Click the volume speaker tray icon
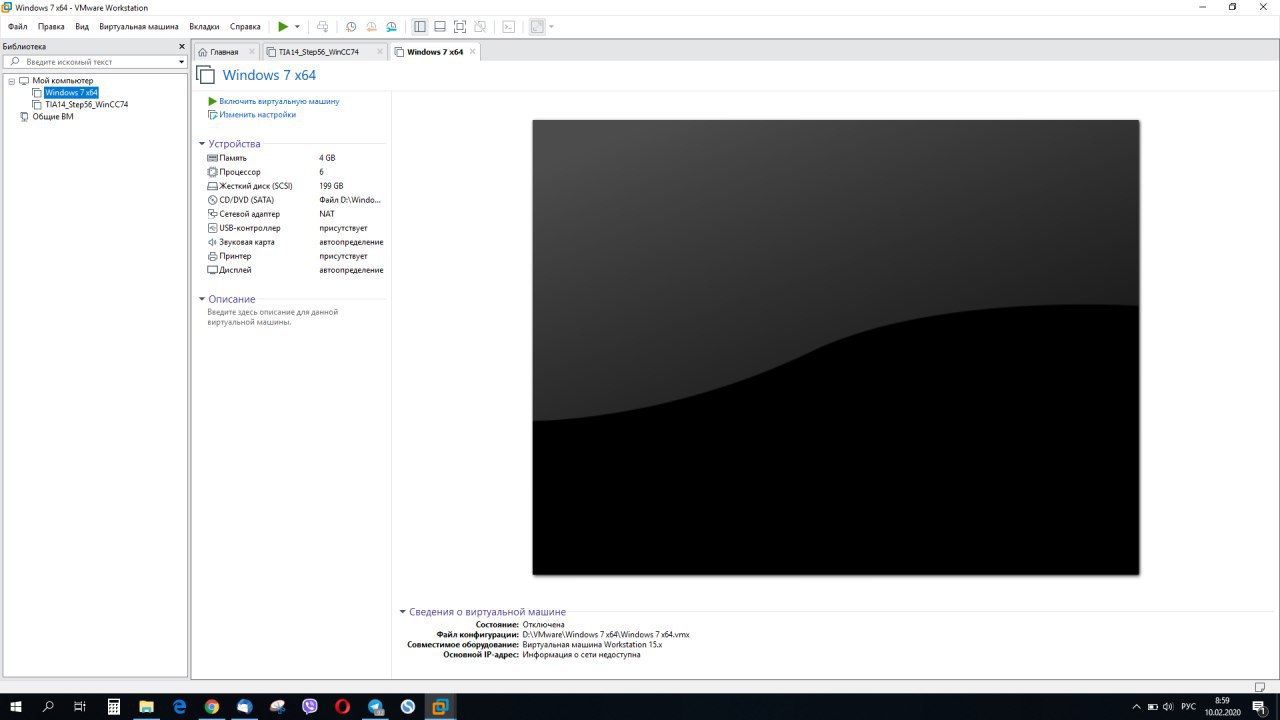The width and height of the screenshot is (1280, 720). (x=1167, y=706)
